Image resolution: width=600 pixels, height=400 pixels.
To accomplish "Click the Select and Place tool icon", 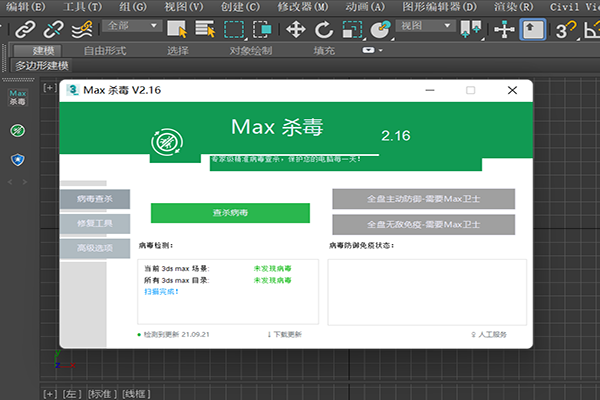I will pyautogui.click(x=380, y=29).
